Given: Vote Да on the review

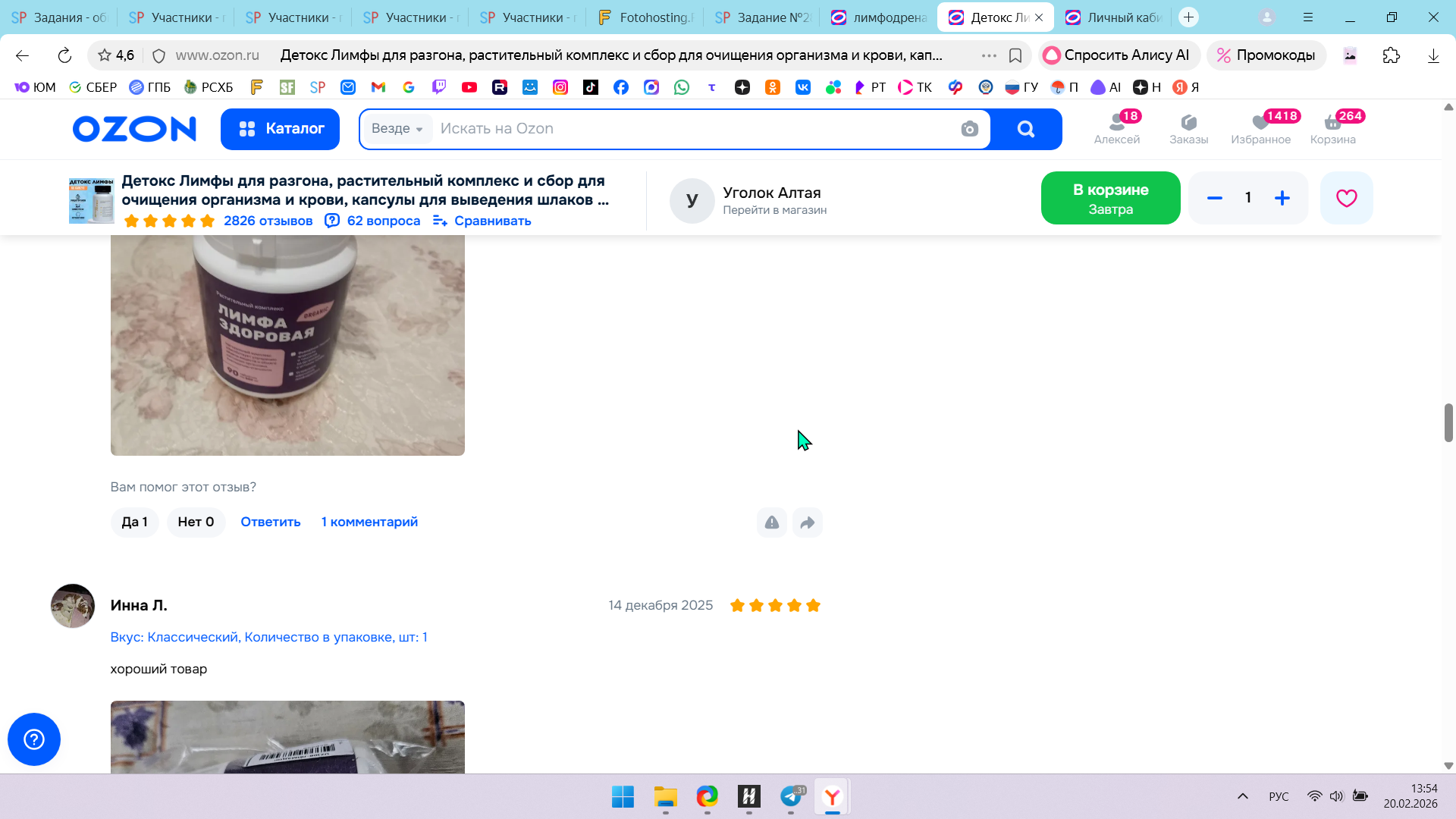Looking at the screenshot, I should click(134, 522).
